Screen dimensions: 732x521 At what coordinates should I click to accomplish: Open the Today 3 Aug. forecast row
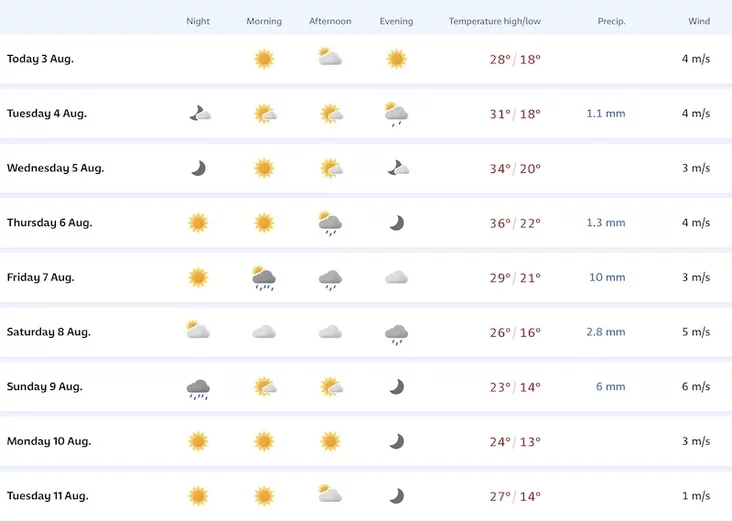[366, 59]
